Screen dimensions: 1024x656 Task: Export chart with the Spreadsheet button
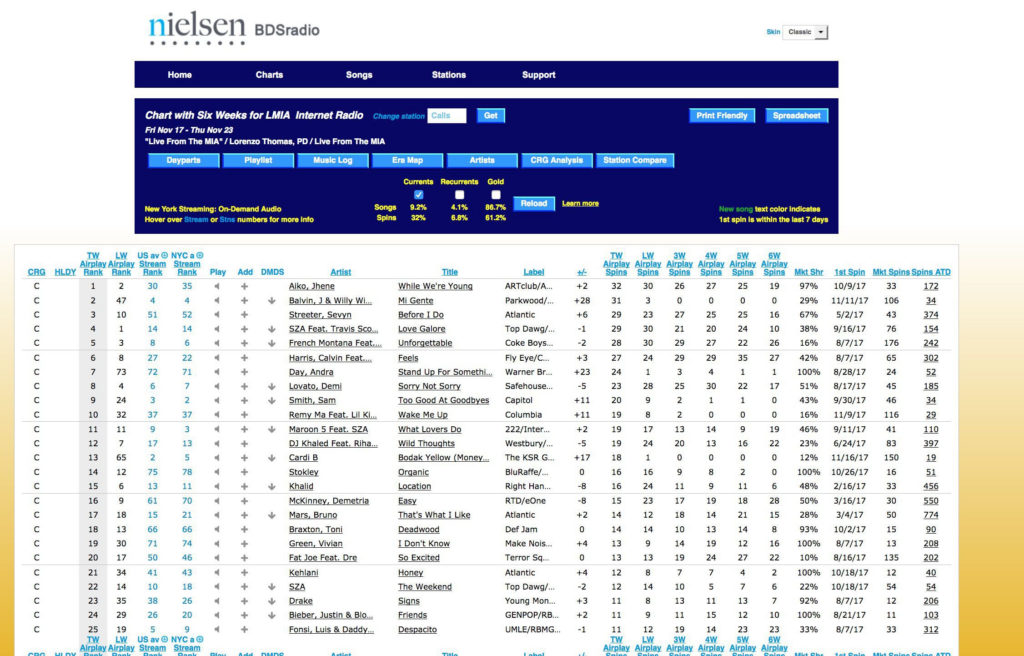[x=797, y=116]
